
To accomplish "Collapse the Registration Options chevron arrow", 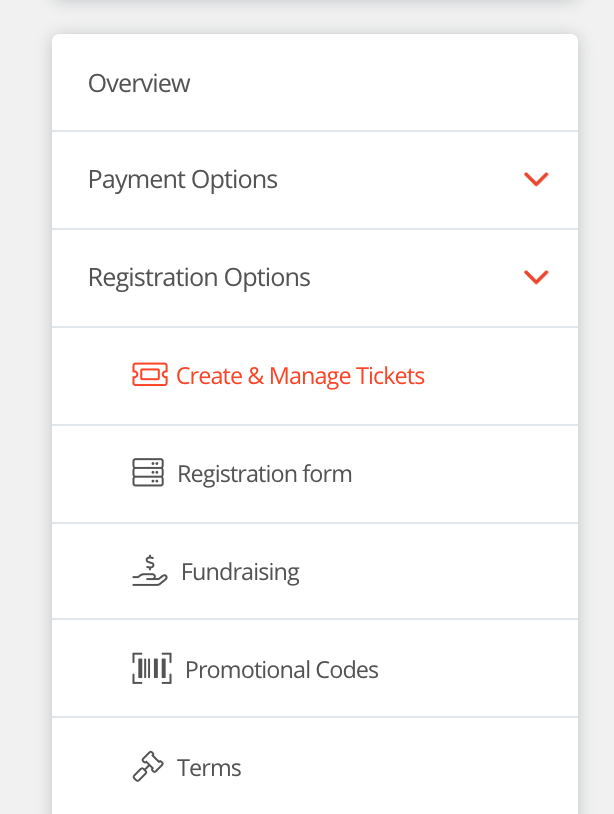I will [537, 277].
